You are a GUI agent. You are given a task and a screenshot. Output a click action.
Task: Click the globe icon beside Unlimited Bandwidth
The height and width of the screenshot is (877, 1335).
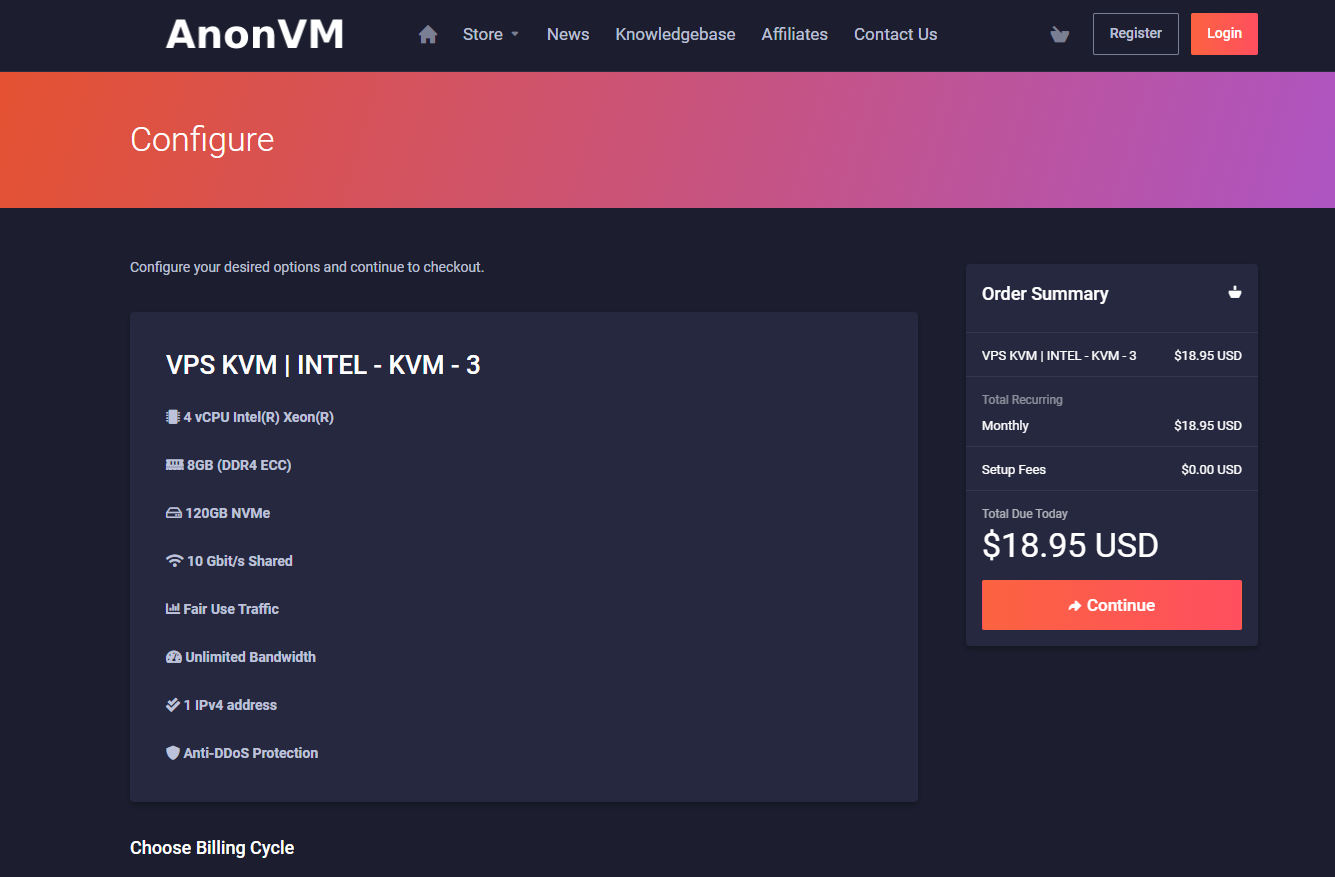point(172,656)
